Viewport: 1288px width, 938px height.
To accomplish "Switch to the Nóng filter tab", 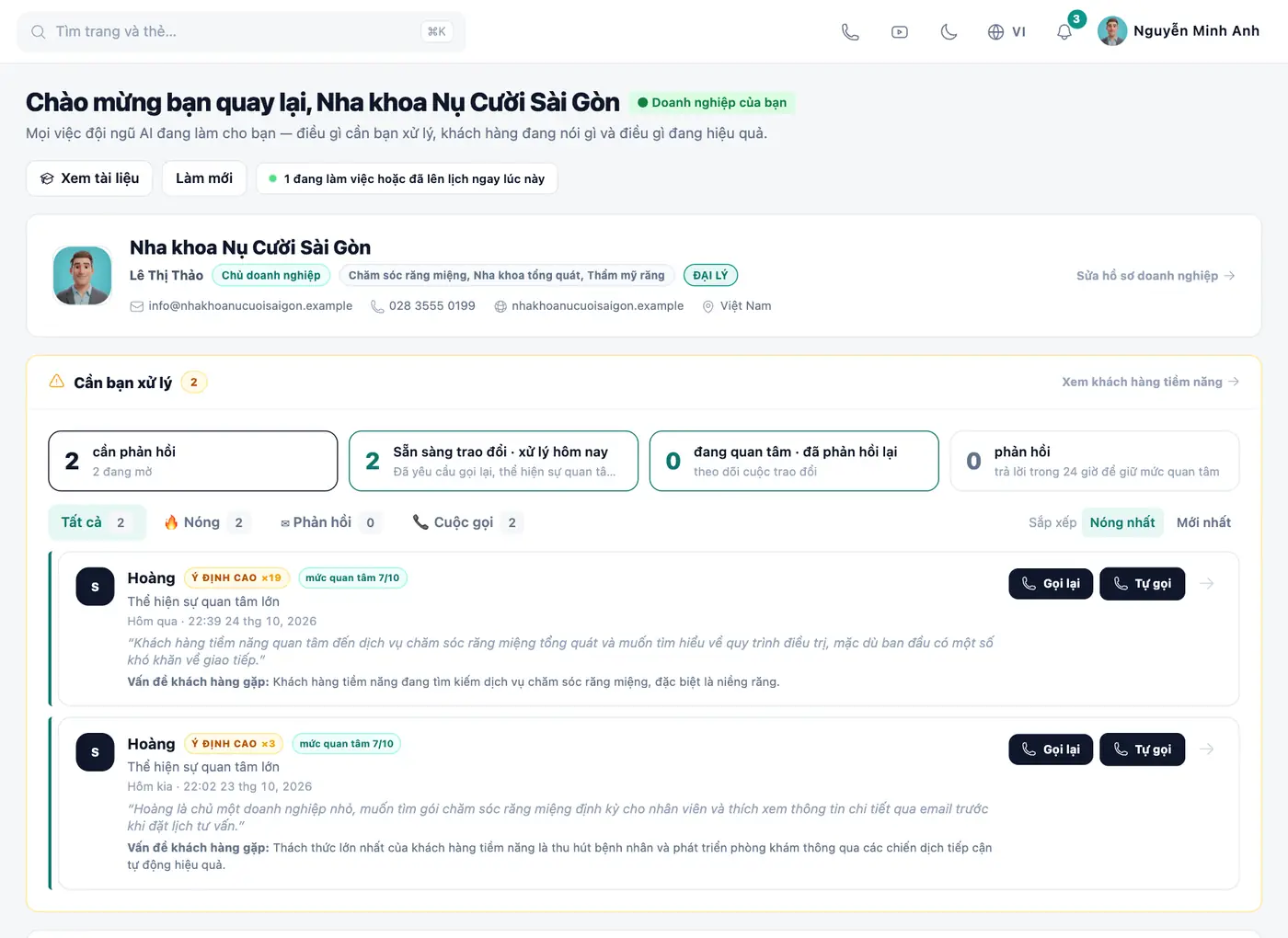I will [206, 522].
